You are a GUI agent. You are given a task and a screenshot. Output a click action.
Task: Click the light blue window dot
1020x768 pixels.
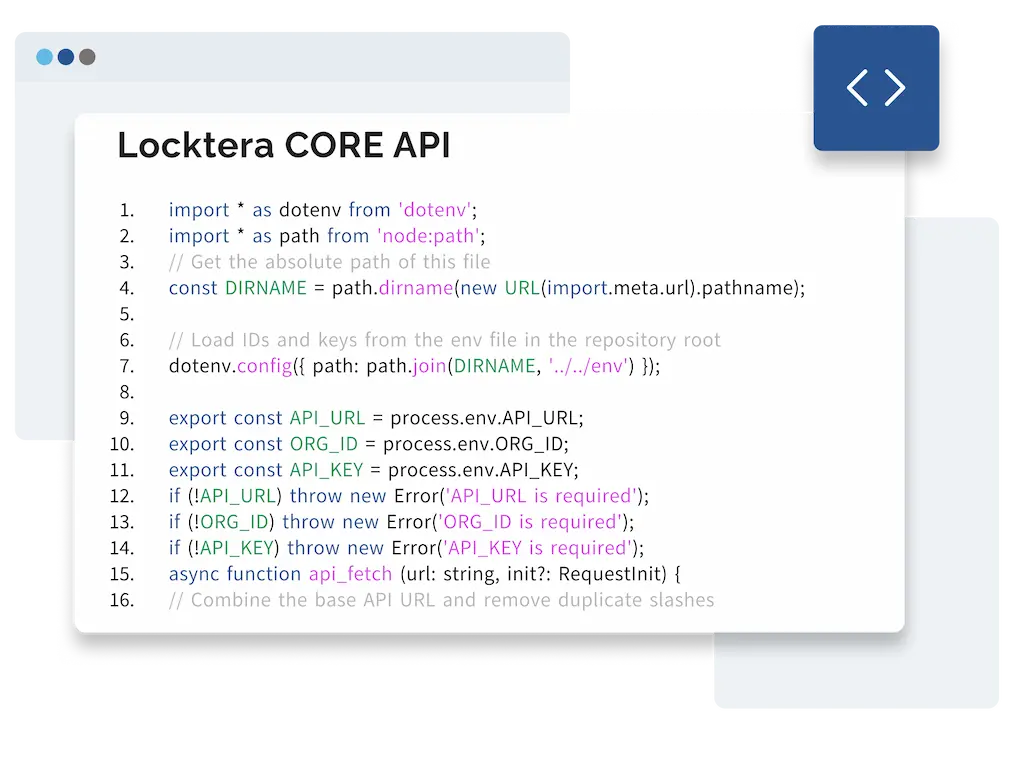pos(44,57)
